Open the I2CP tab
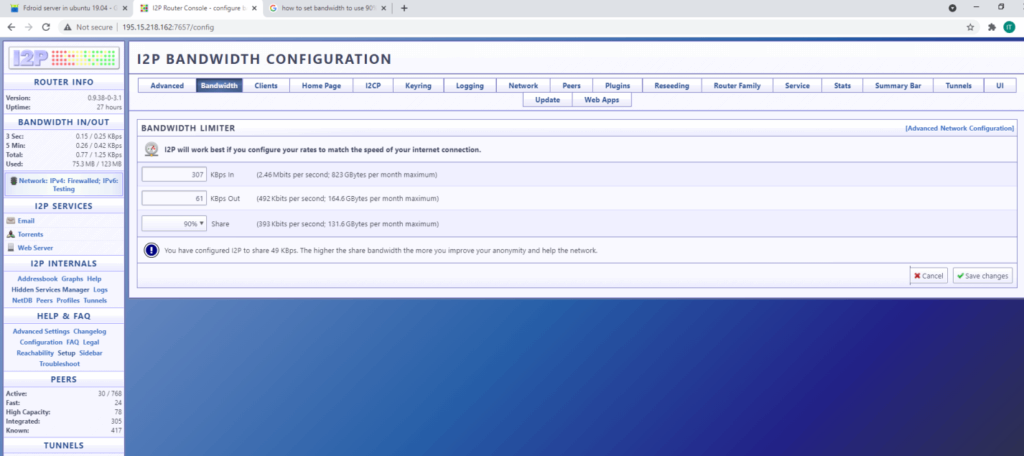The width and height of the screenshot is (1024, 456). (373, 86)
